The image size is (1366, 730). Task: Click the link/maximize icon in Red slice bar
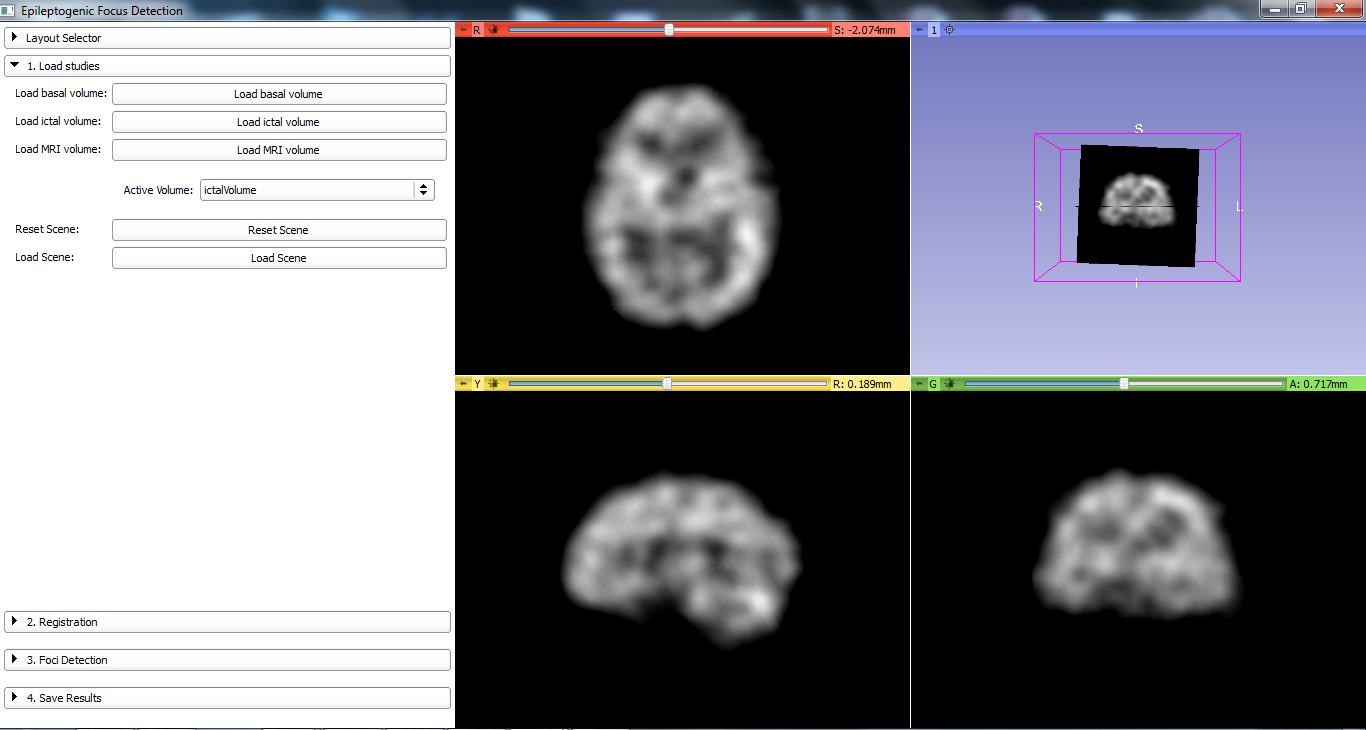[493, 30]
